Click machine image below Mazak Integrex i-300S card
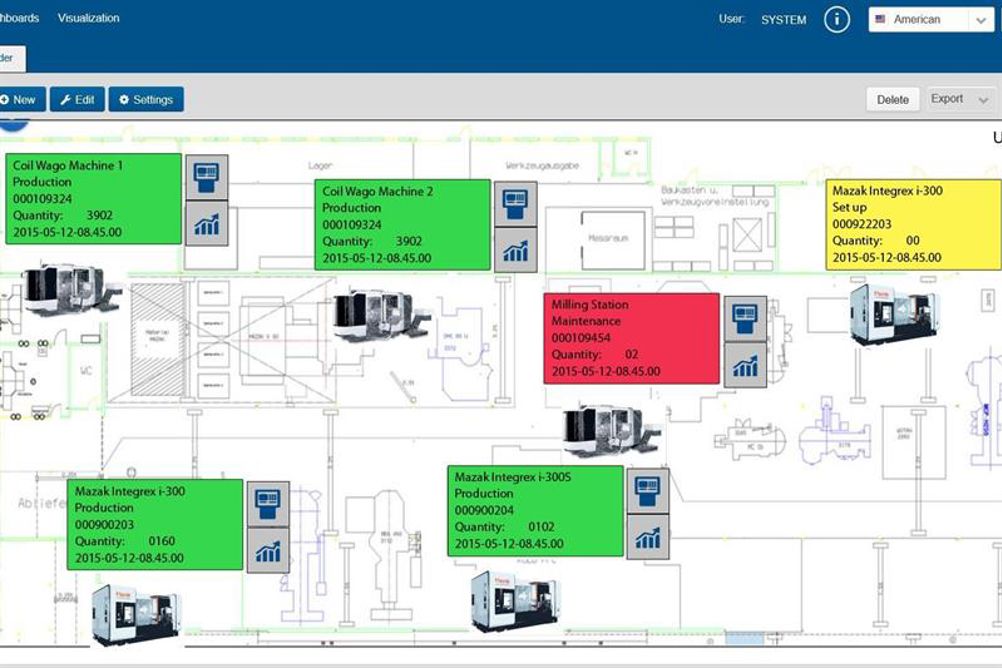The image size is (1002, 668). [515, 602]
